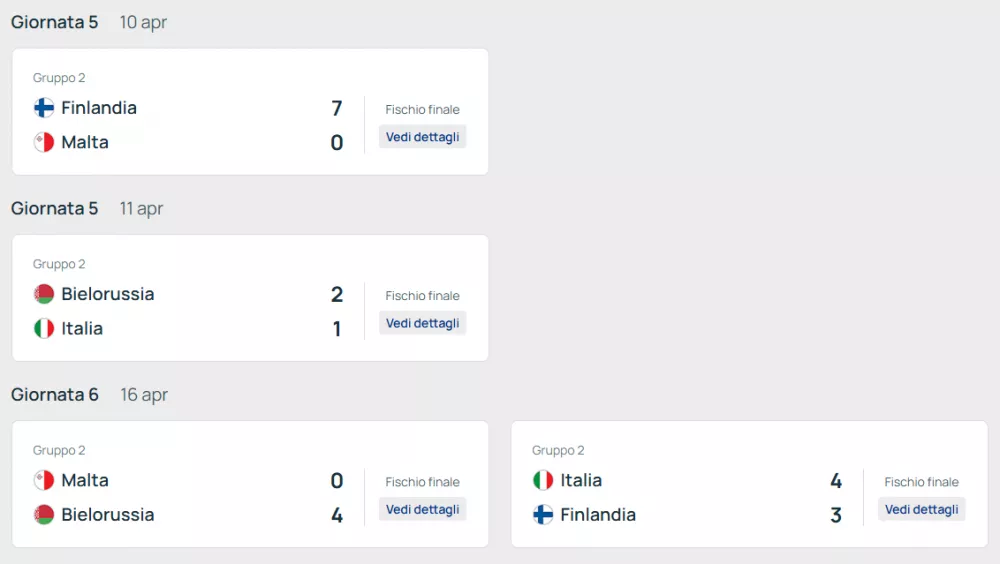Open Vedi dettagli for Finlandia–Malta

[422, 137]
